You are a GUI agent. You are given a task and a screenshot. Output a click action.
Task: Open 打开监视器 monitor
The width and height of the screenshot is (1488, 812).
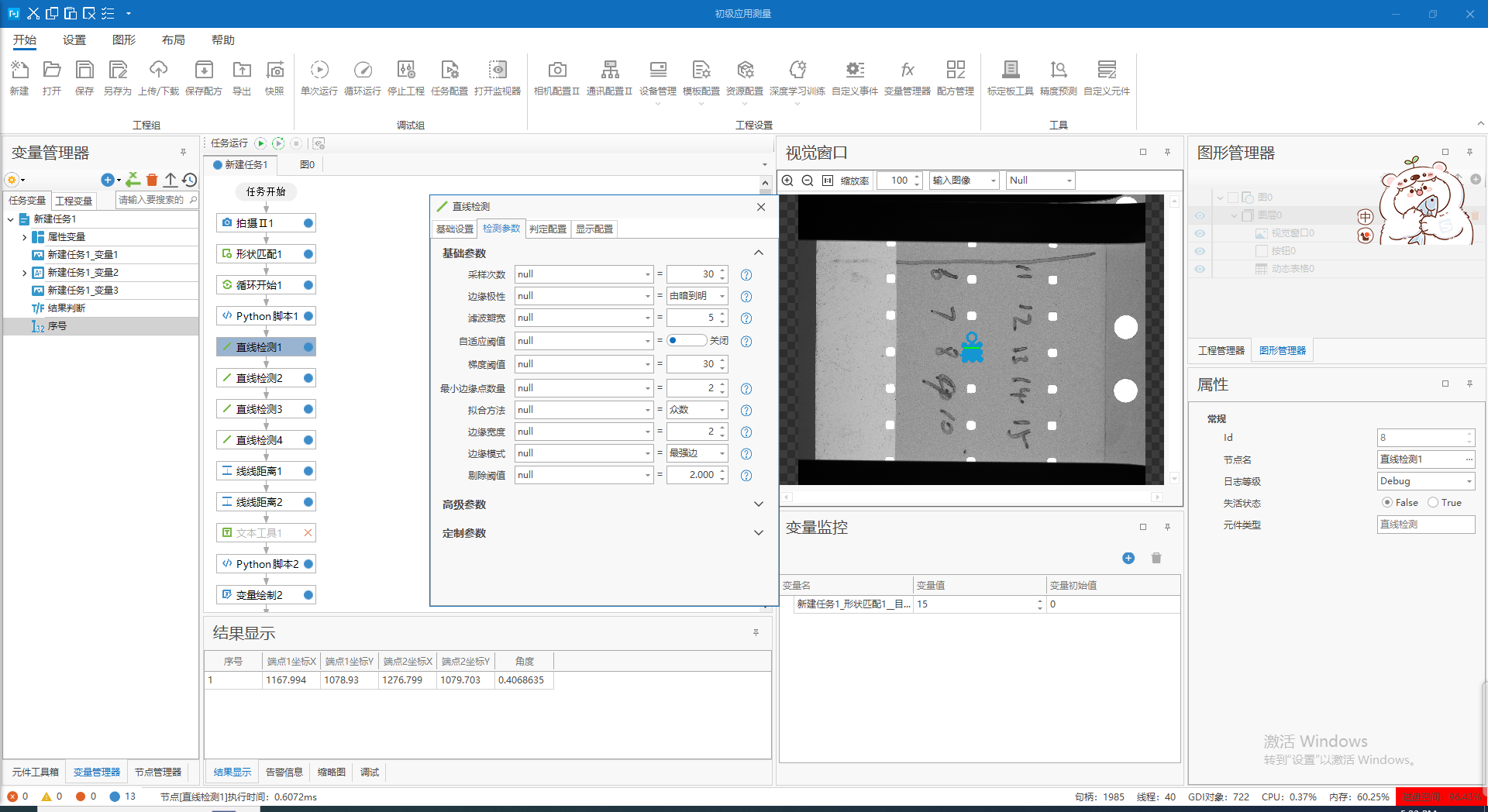(x=498, y=77)
